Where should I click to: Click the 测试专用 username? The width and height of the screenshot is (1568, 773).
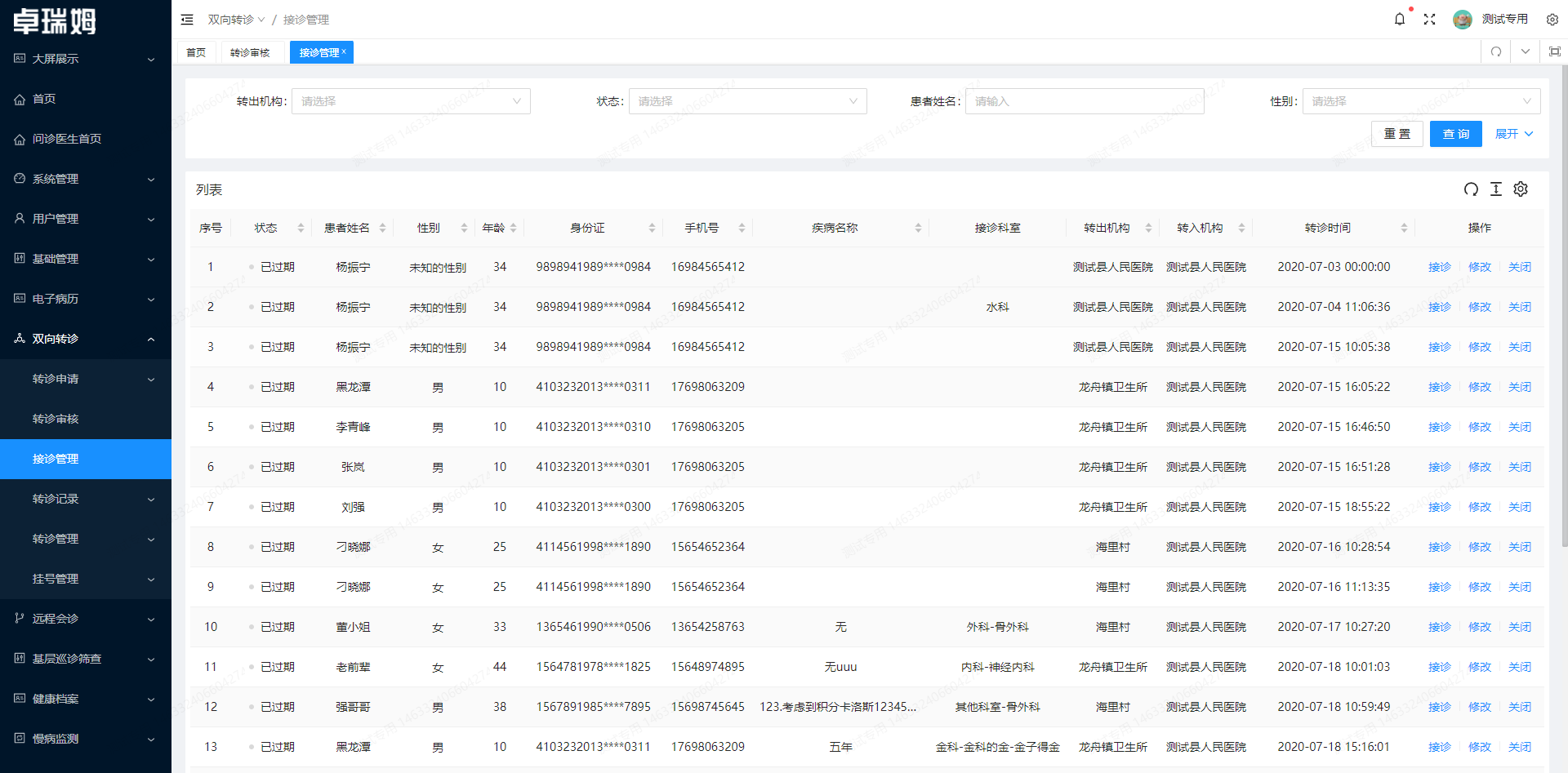(1505, 19)
